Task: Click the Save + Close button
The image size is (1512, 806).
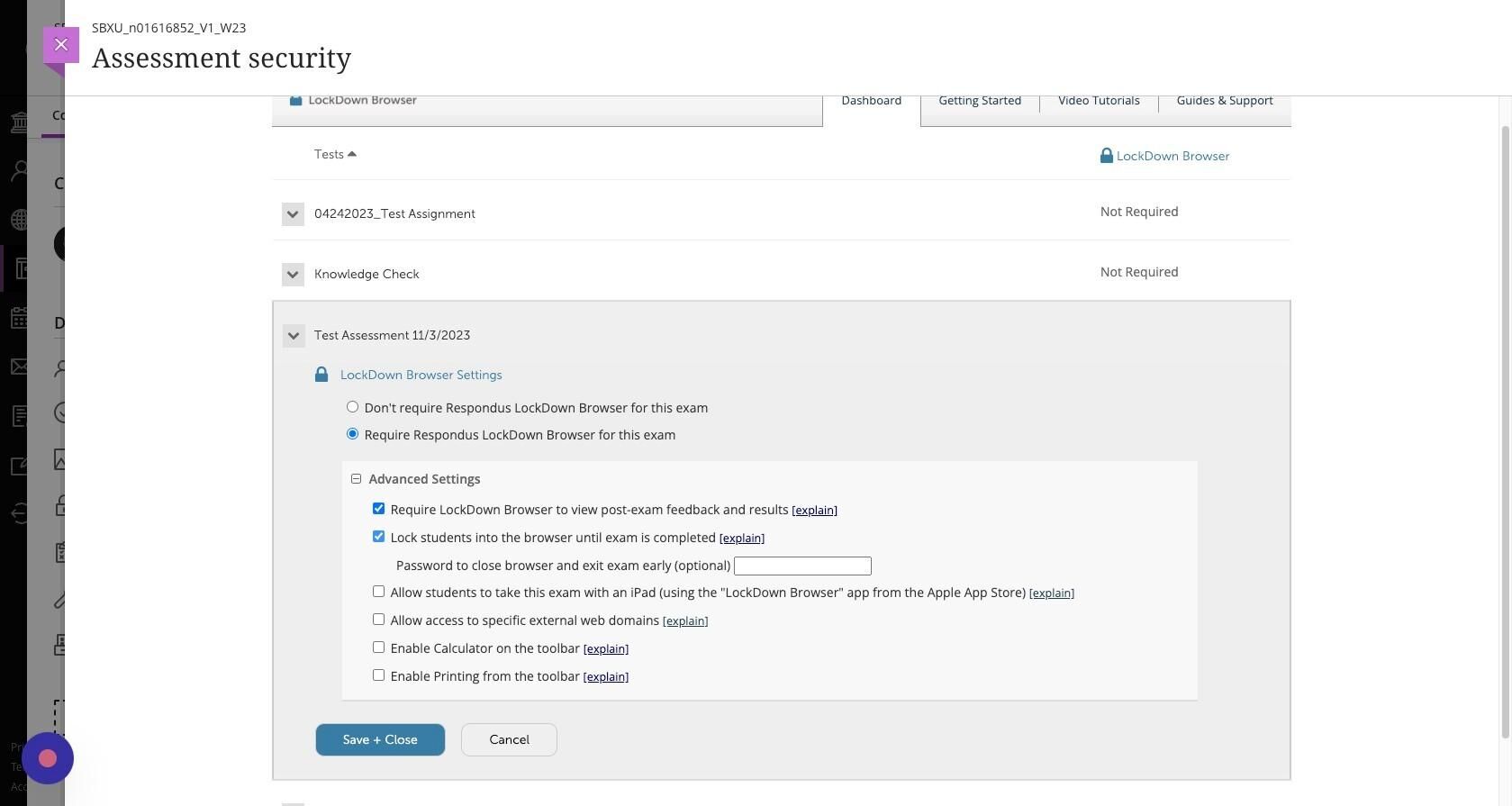Action: 380,739
